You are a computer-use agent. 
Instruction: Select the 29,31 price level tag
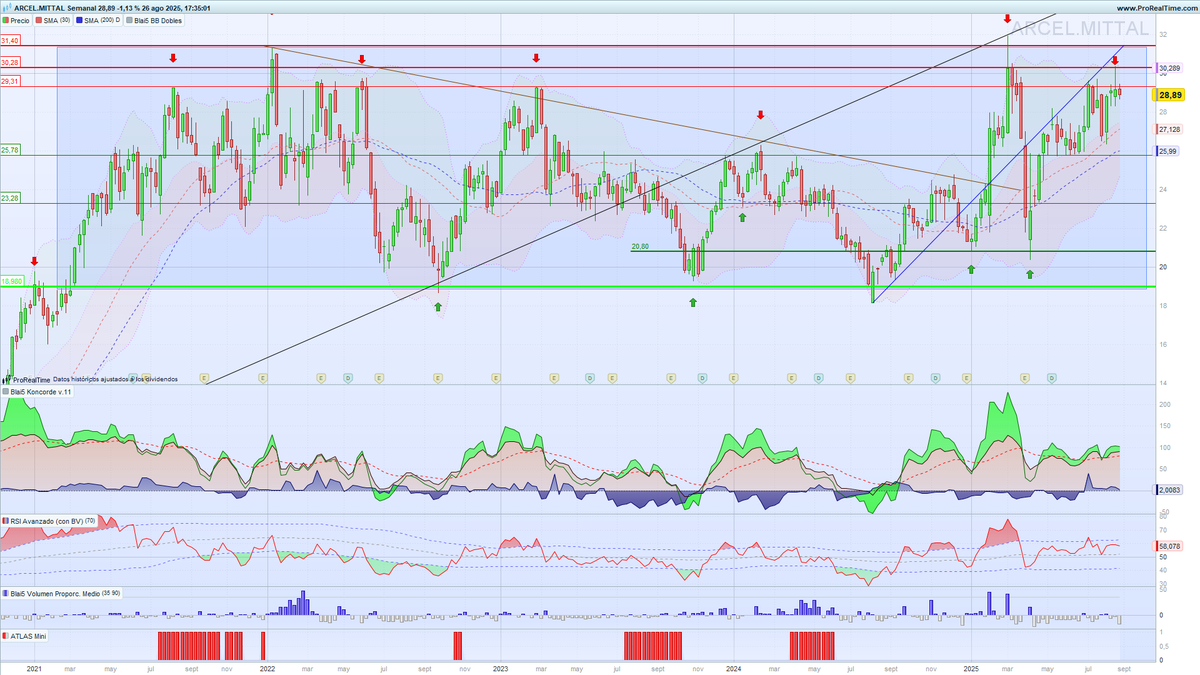point(10,81)
